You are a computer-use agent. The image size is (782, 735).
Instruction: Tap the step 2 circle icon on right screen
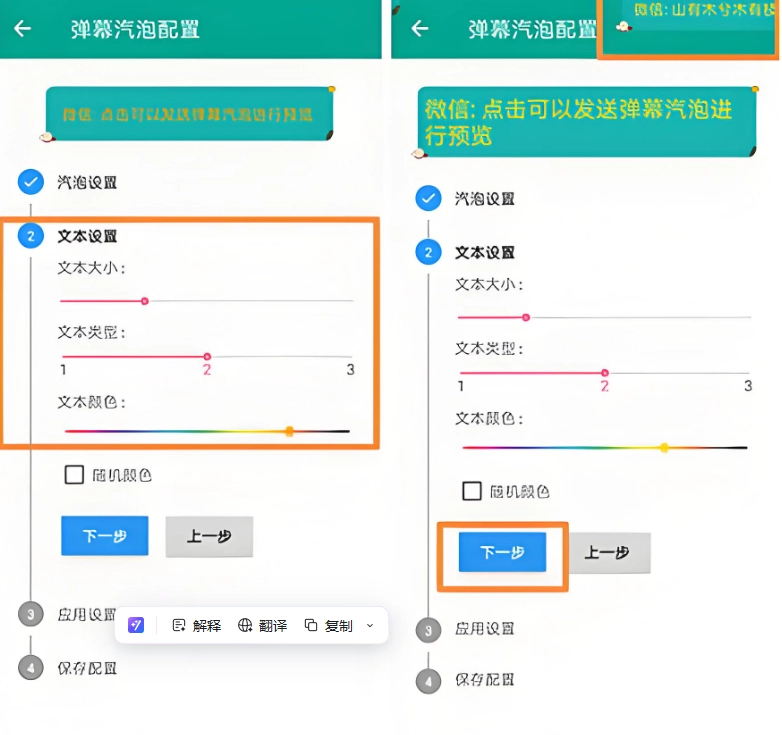point(429,252)
